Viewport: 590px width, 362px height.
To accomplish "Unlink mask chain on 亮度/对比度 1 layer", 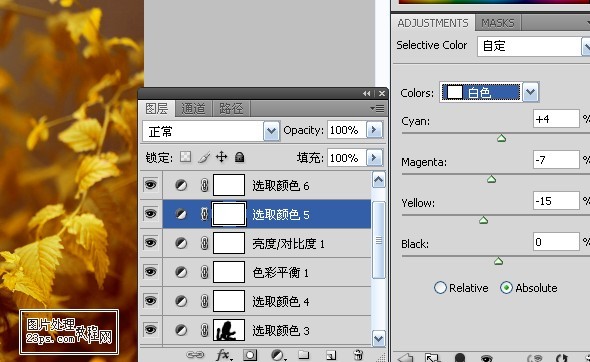I will 204,243.
